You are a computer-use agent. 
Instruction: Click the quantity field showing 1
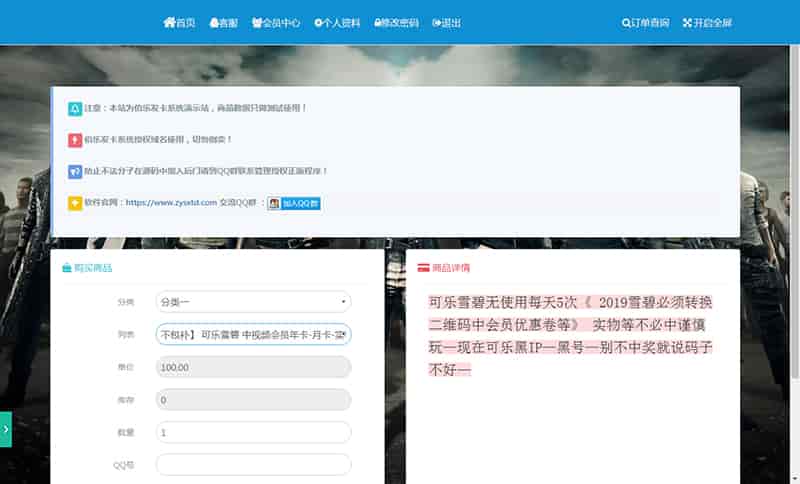point(253,432)
